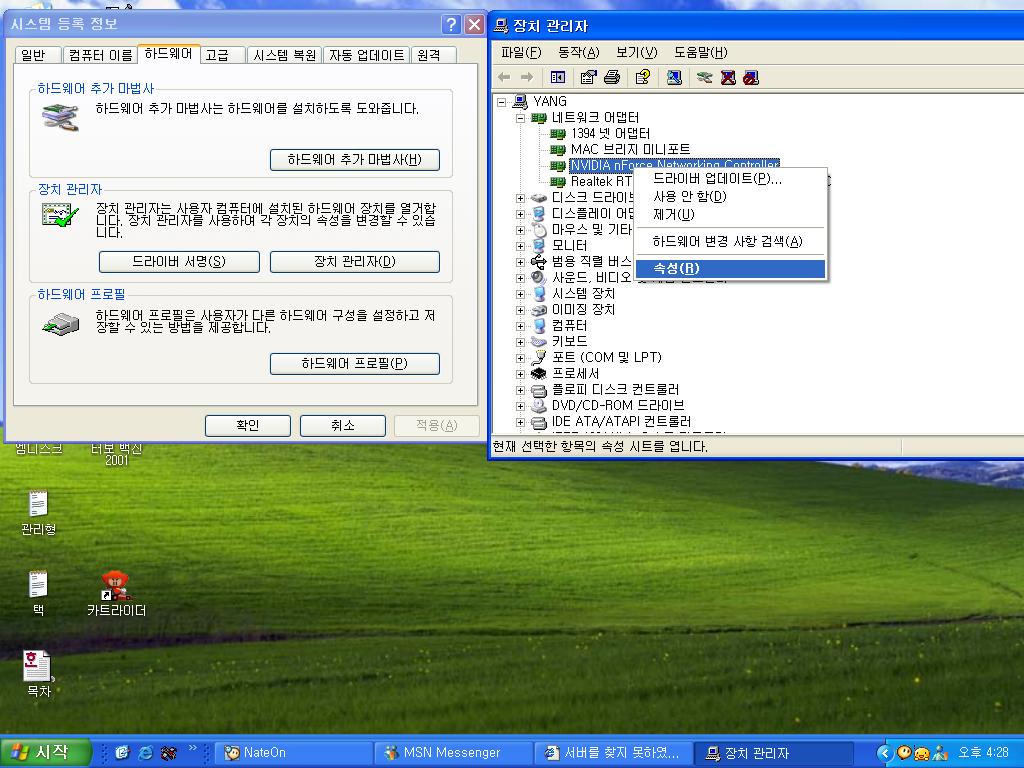Select the 카트라이더 desktop shortcut icon
Image resolution: width=1024 pixels, height=768 pixels.
pyautogui.click(x=116, y=585)
